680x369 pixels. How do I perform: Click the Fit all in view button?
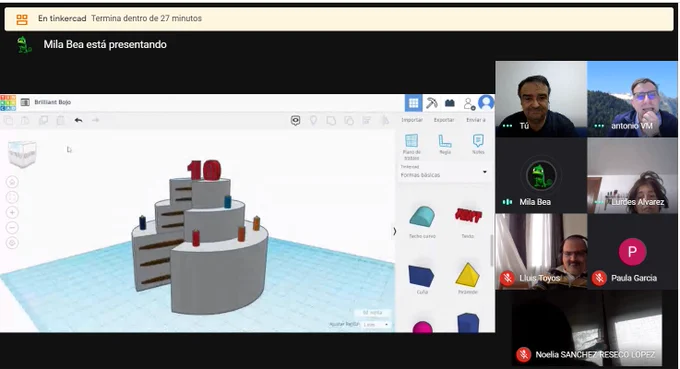pyautogui.click(x=12, y=197)
